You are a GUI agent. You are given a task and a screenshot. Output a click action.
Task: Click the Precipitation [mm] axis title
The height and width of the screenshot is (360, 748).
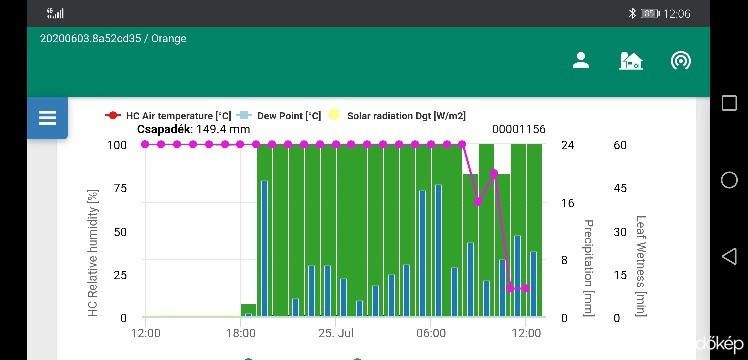(x=589, y=268)
